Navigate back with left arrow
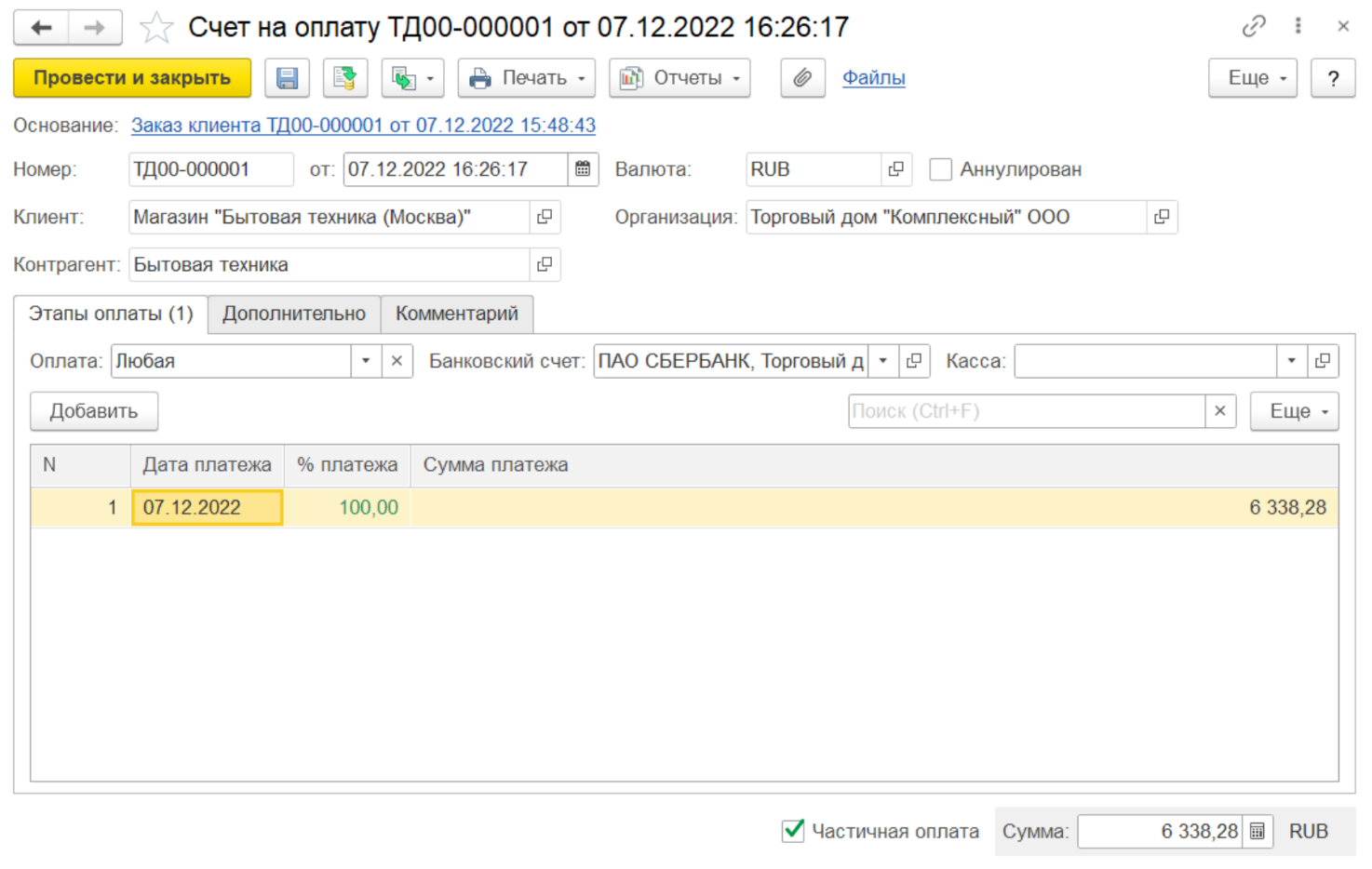The image size is (1372, 869). click(41, 28)
